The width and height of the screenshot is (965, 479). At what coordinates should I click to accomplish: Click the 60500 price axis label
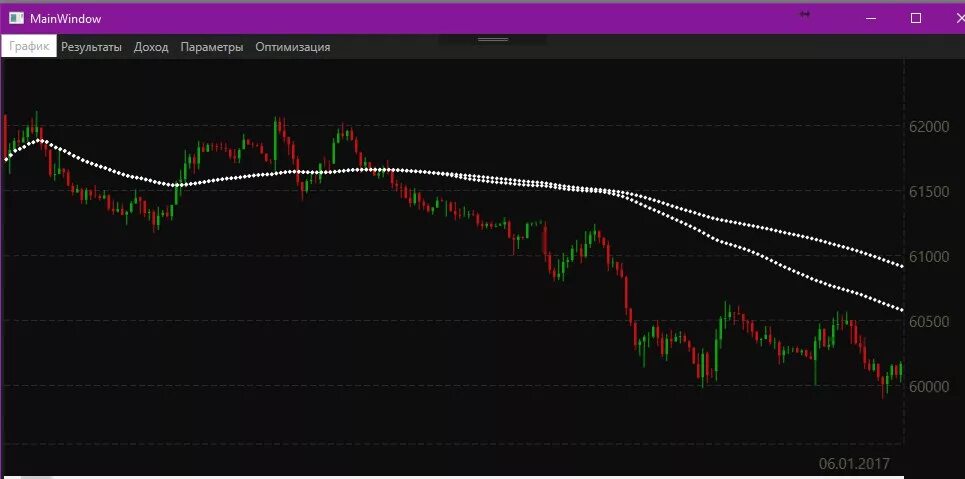[929, 321]
